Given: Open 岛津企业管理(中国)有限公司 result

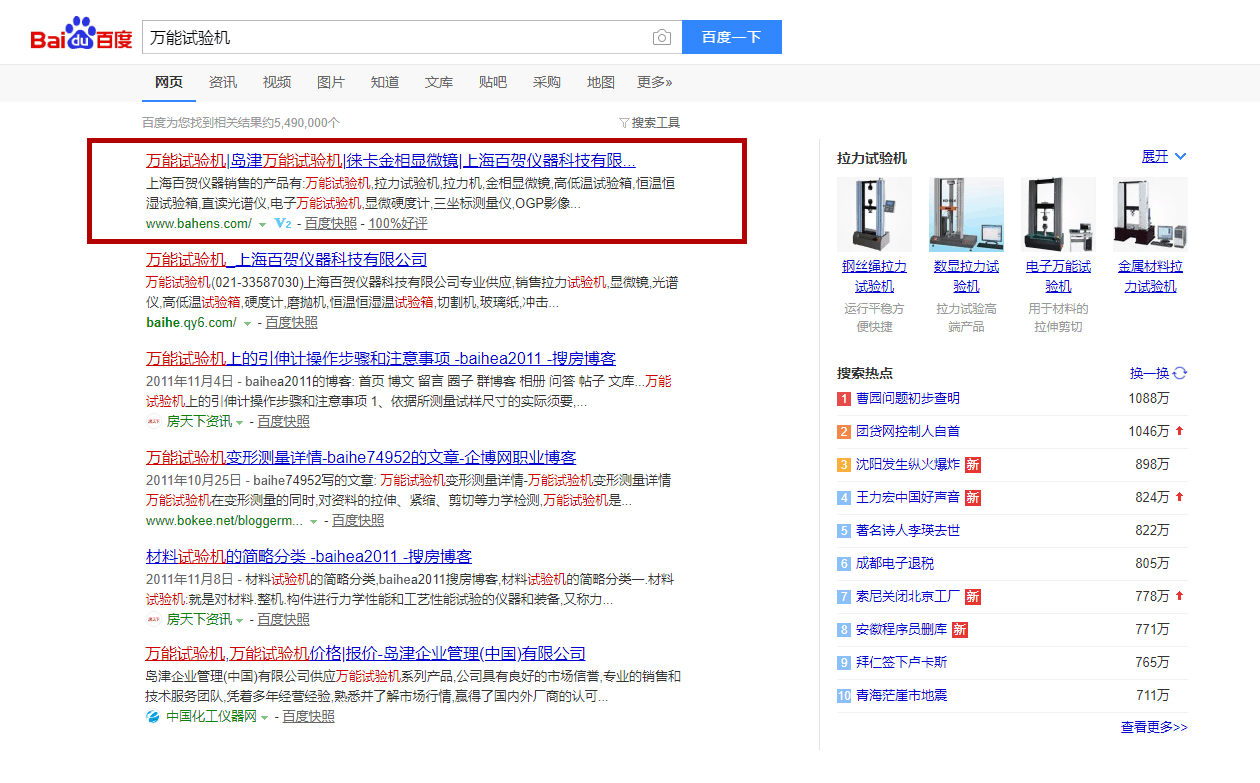Looking at the screenshot, I should 366,654.
